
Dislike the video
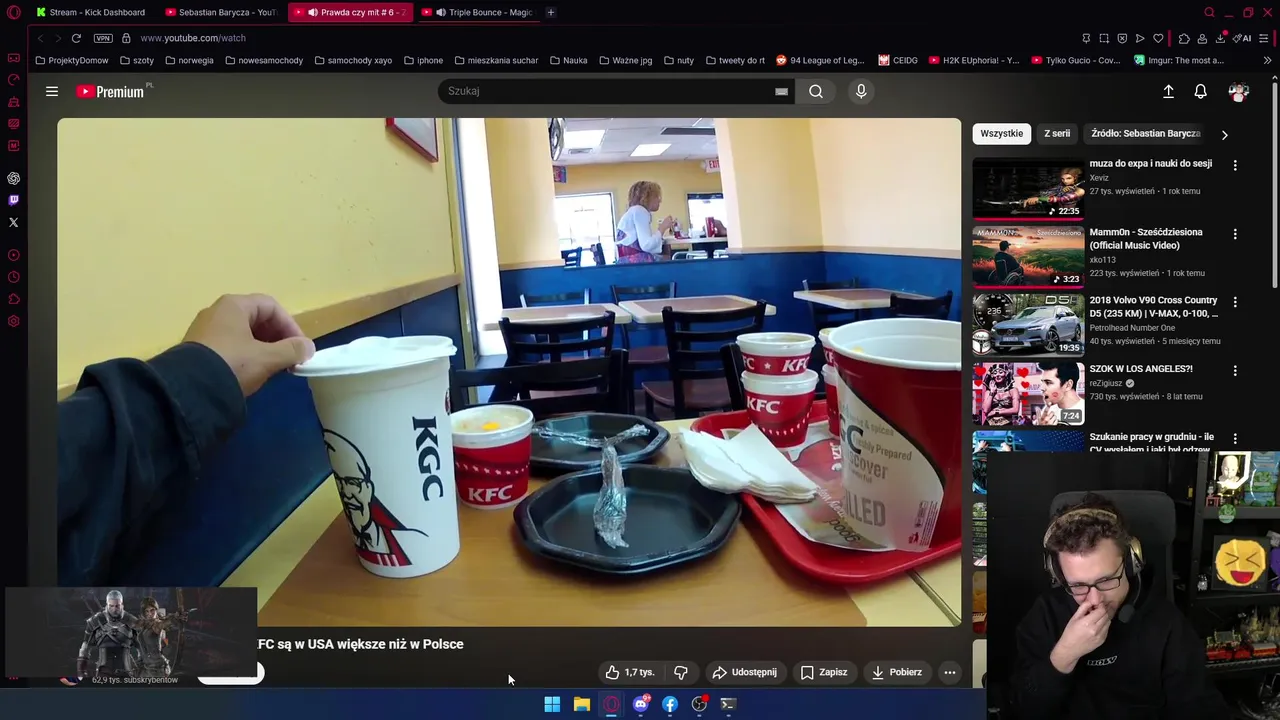680,672
